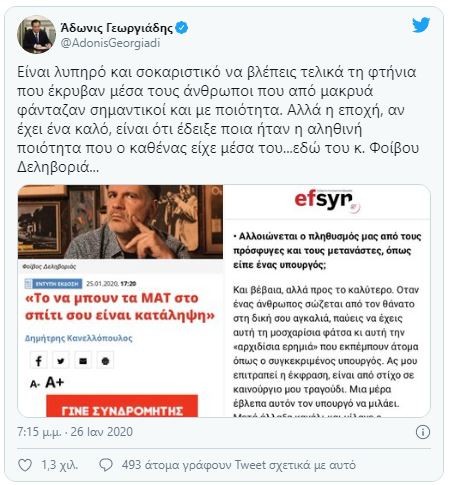
Task: Open the @AdonisGeorgiadi handle link
Action: click(x=110, y=43)
